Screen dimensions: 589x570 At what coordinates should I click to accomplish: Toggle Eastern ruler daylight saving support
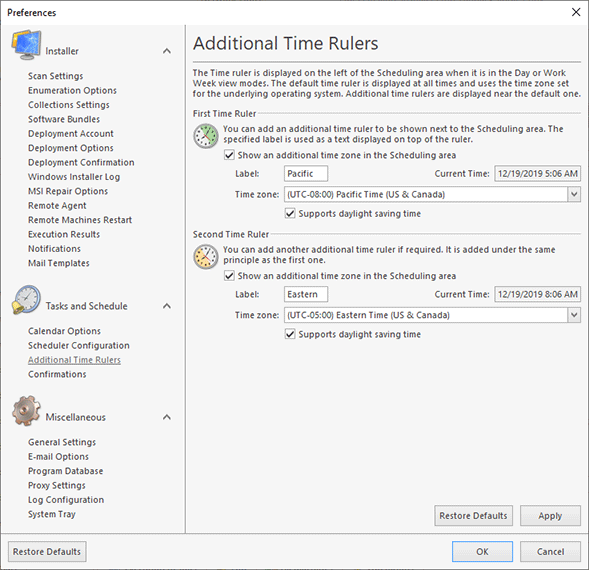coord(290,334)
